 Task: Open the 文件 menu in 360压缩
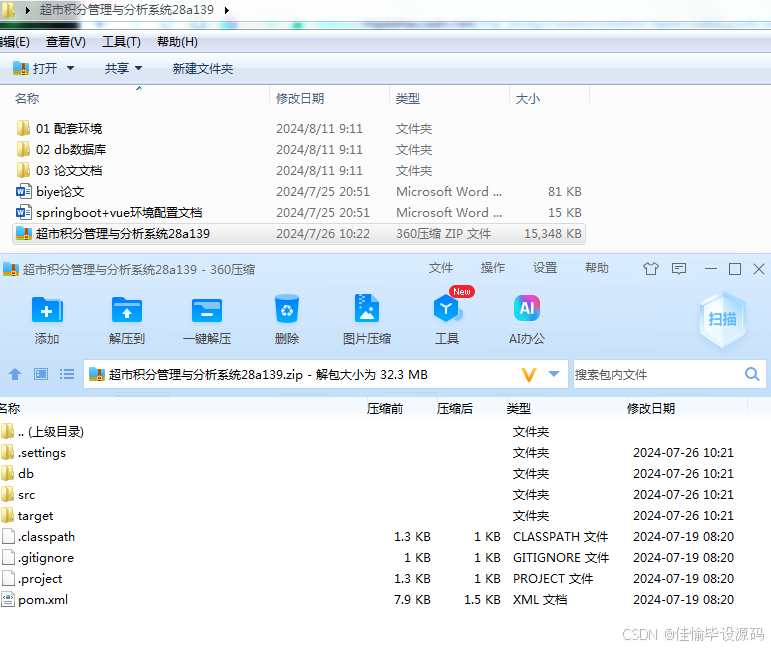441,268
